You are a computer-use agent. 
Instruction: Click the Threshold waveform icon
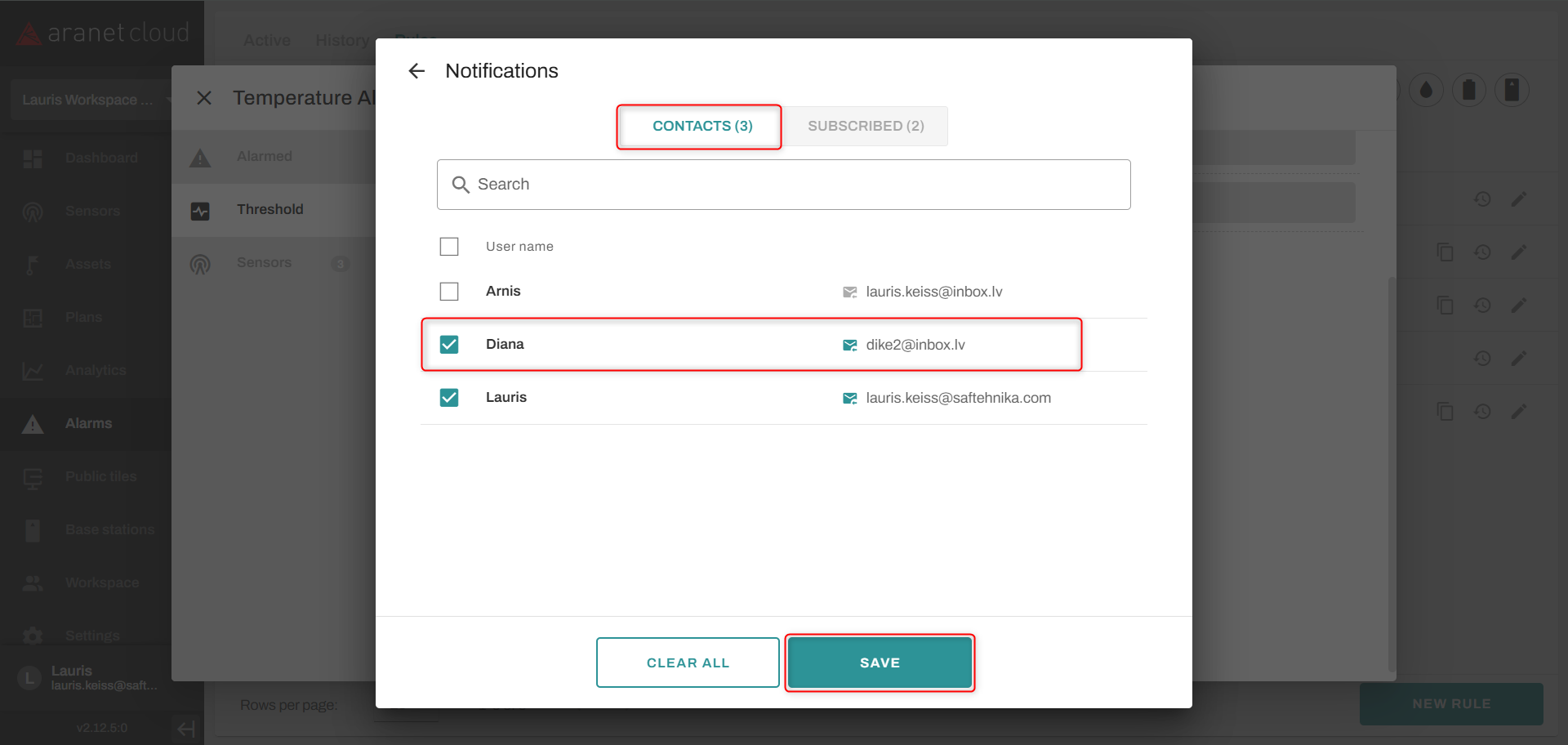tap(200, 211)
